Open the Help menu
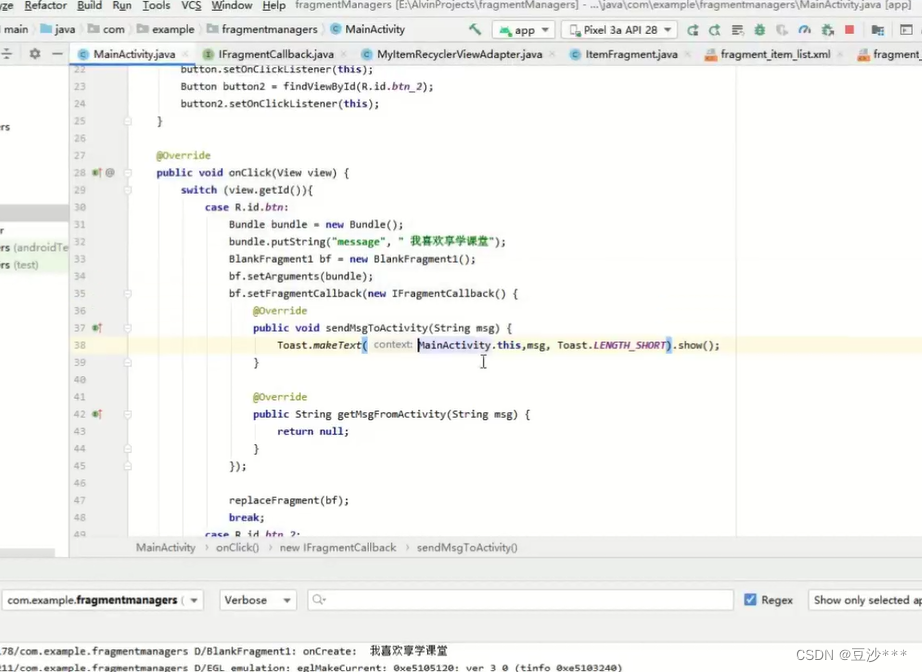Viewport: 922px width, 672px height. click(x=274, y=5)
